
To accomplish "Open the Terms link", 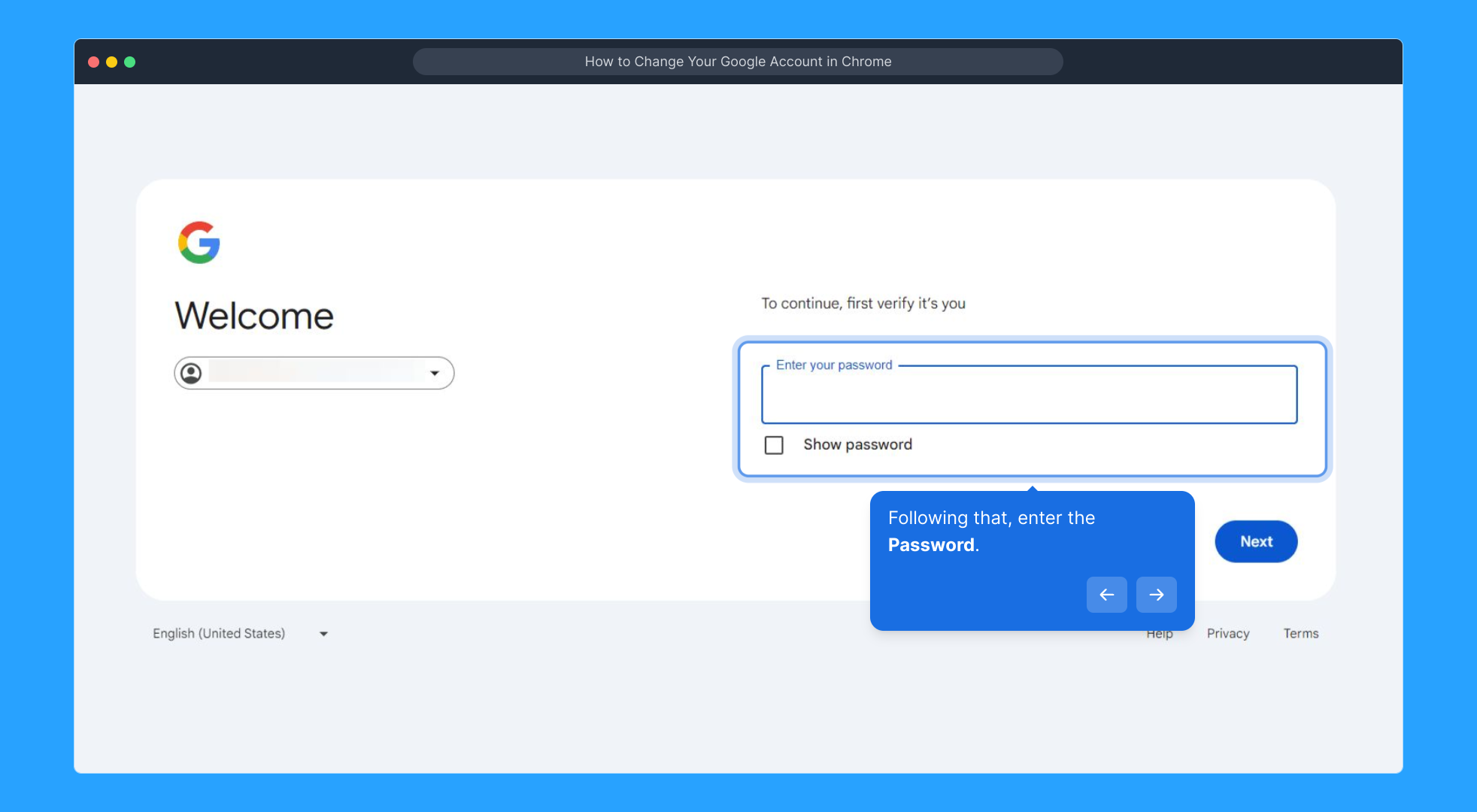I will [1300, 633].
